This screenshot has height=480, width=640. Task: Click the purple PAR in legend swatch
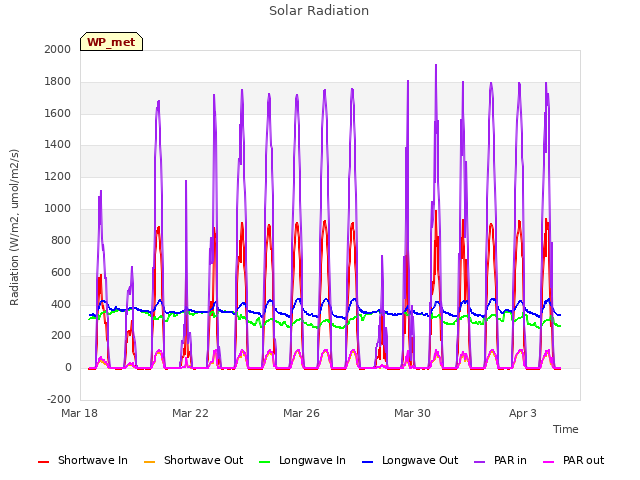click(x=480, y=462)
